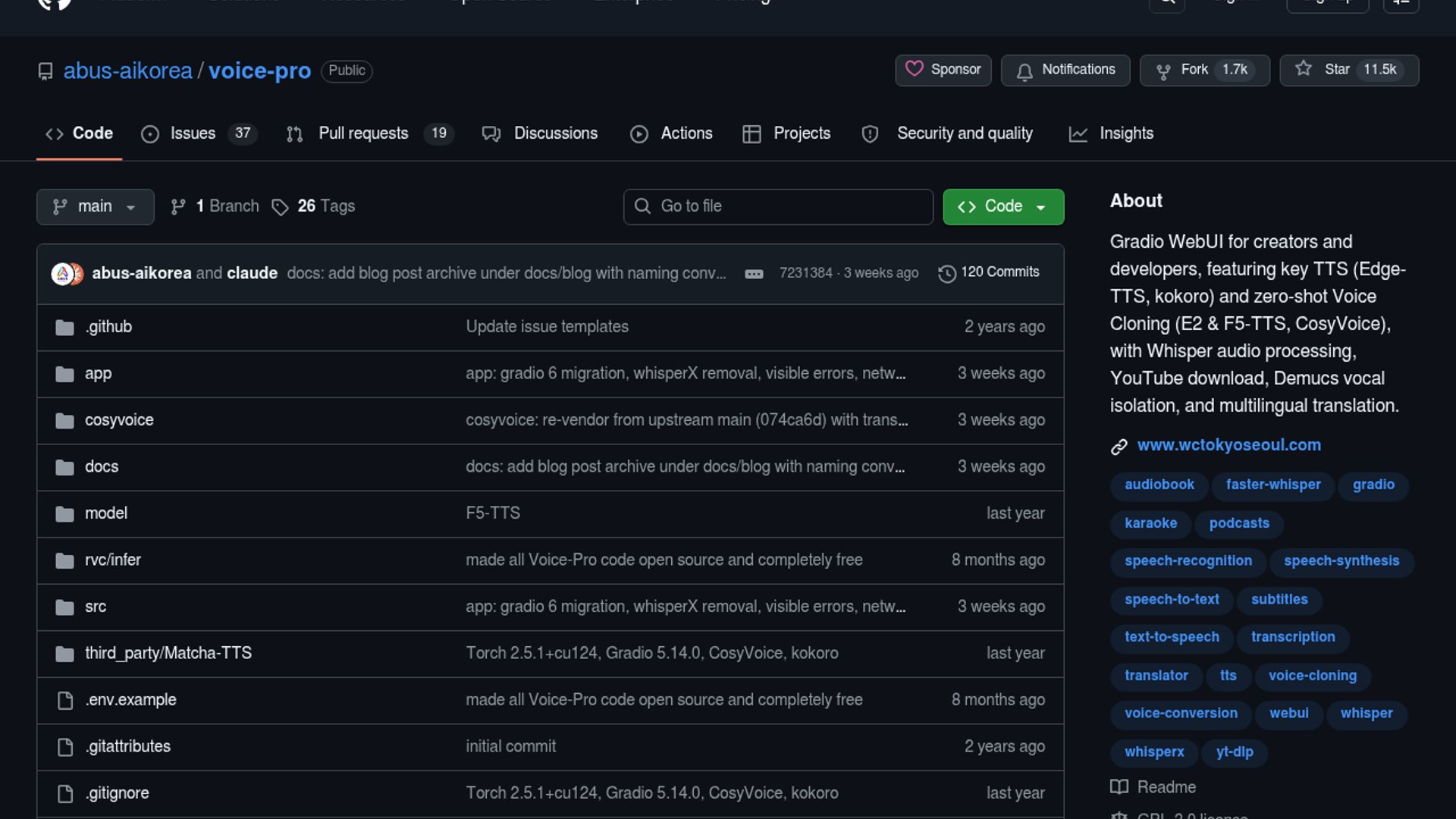Click the 'Update issue templates' commit message

(547, 327)
